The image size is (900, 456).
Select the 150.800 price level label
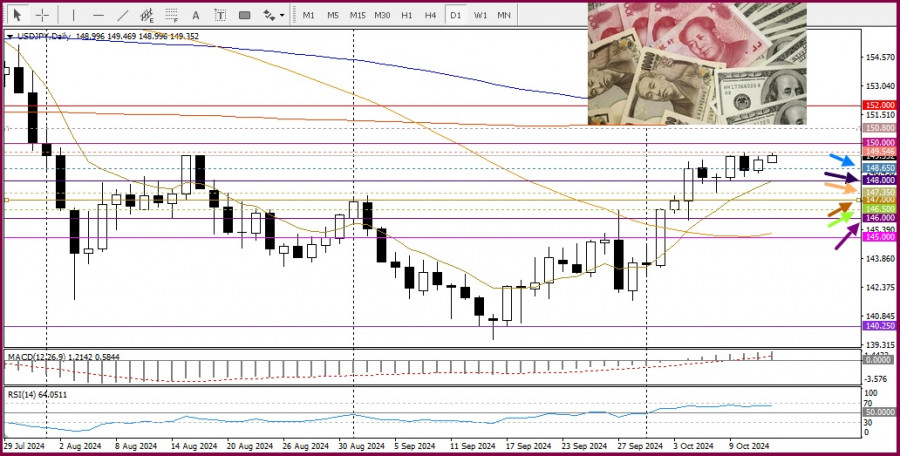879,128
